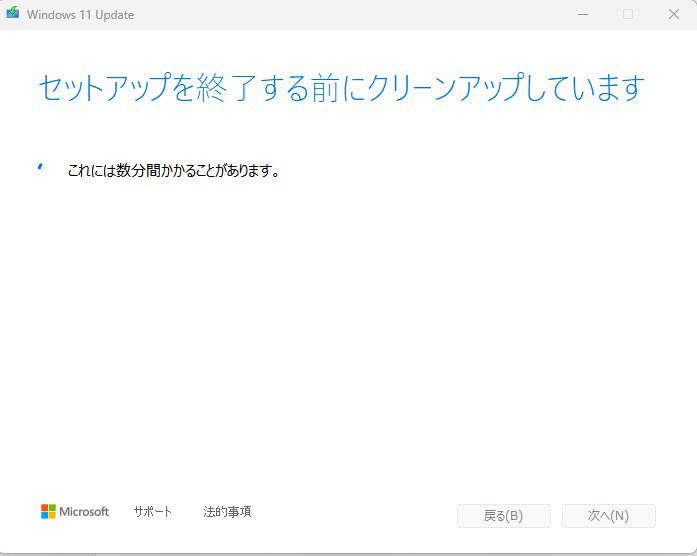Maximize the Windows 11 Update window
Viewport: 697px width, 556px height.
(628, 14)
